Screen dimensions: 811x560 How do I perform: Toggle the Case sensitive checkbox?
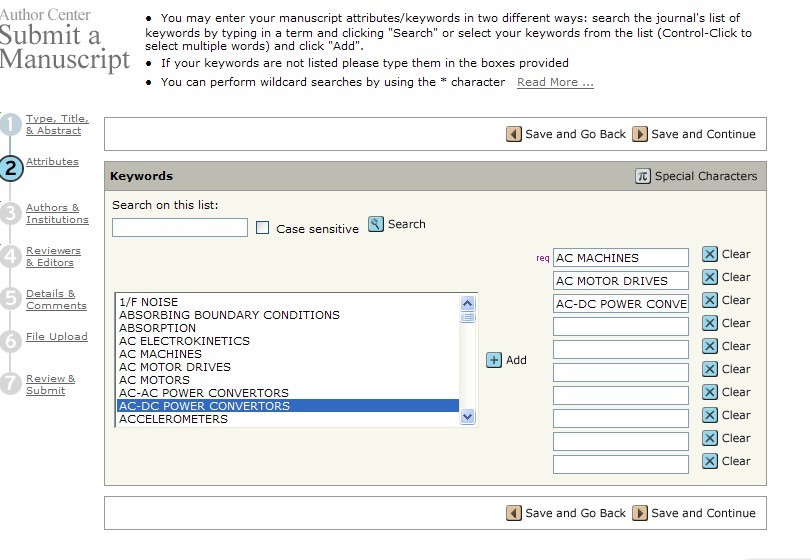[x=263, y=228]
